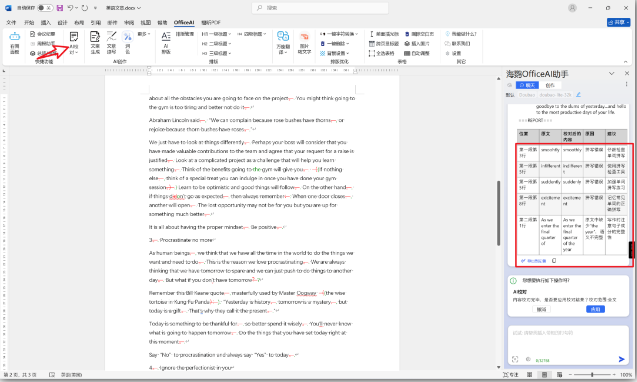Send the chat message with arrow icon
This screenshot has width=637, height=382.
click(x=621, y=359)
